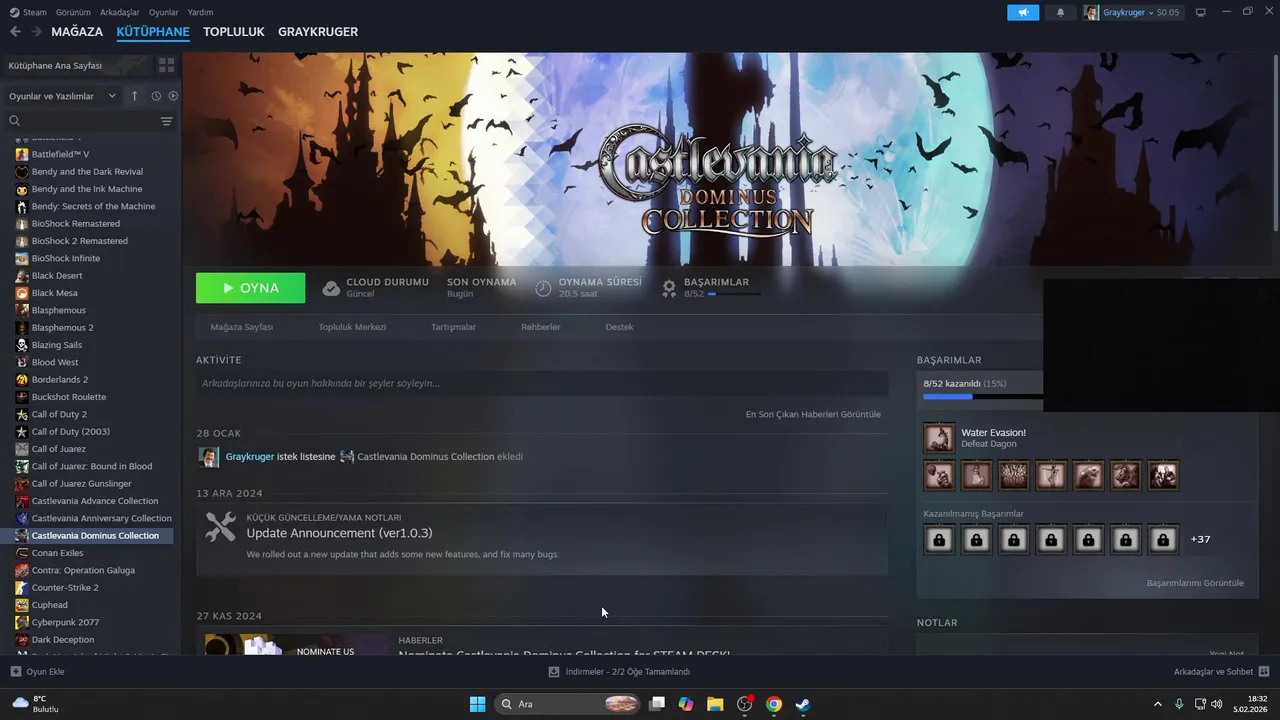The image size is (1280, 720).
Task: Click achievements progress bar in sidebar
Action: (x=982, y=397)
